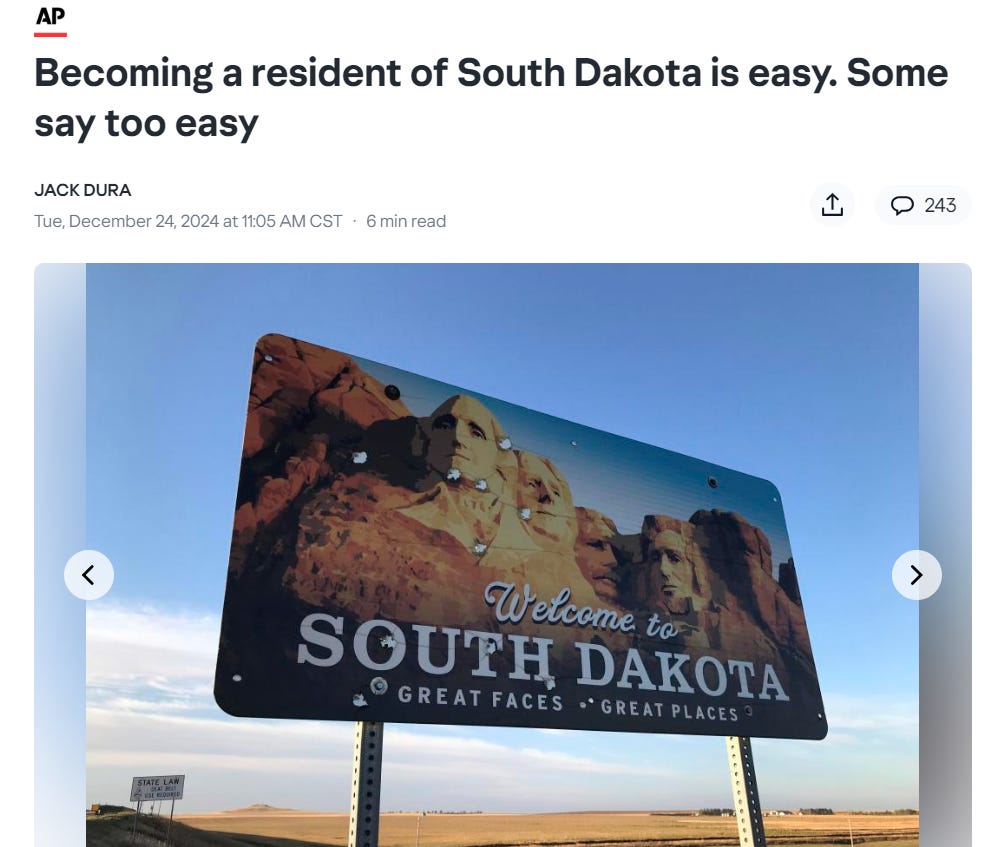Viewport: 987px width, 847px height.
Task: Open author Jack Dura's byline
Action: coord(82,190)
